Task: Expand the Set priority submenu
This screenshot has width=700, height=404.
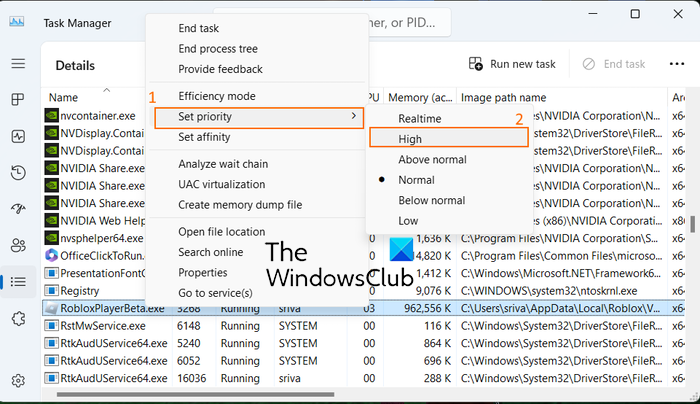Action: pyautogui.click(x=259, y=118)
